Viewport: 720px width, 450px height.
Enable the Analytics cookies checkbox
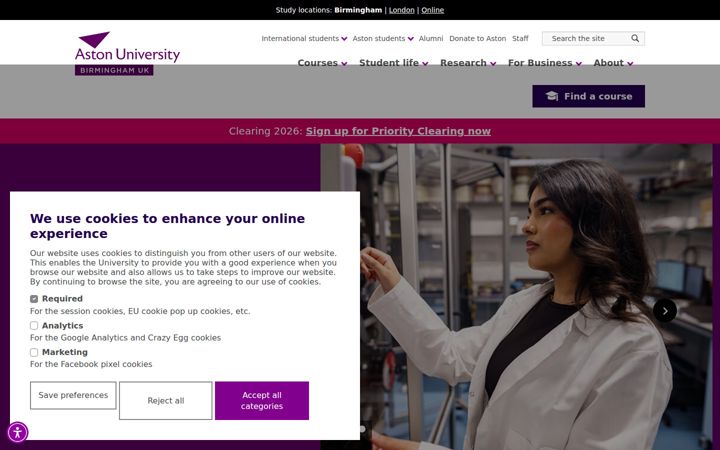pos(34,326)
